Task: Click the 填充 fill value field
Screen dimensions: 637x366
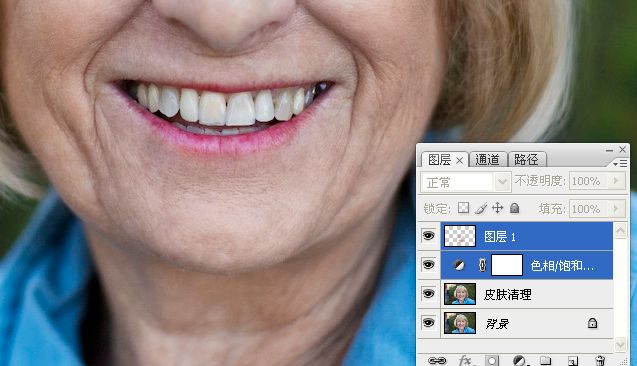Action: (590, 209)
